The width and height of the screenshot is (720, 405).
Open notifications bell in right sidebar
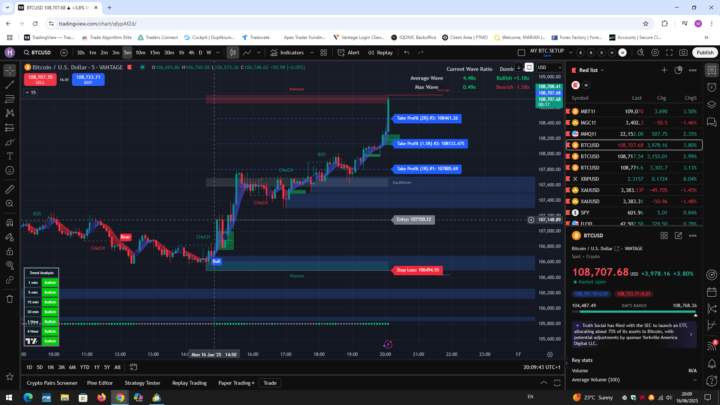712,364
